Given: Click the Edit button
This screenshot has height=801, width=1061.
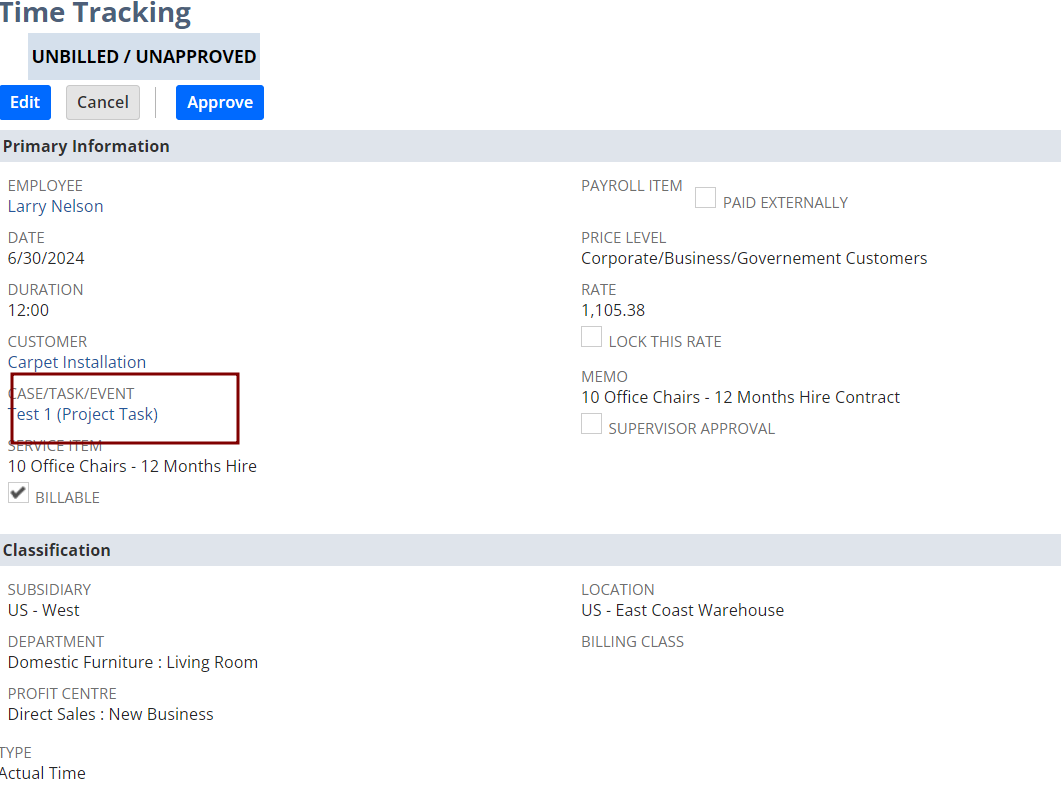Looking at the screenshot, I should (x=25, y=102).
